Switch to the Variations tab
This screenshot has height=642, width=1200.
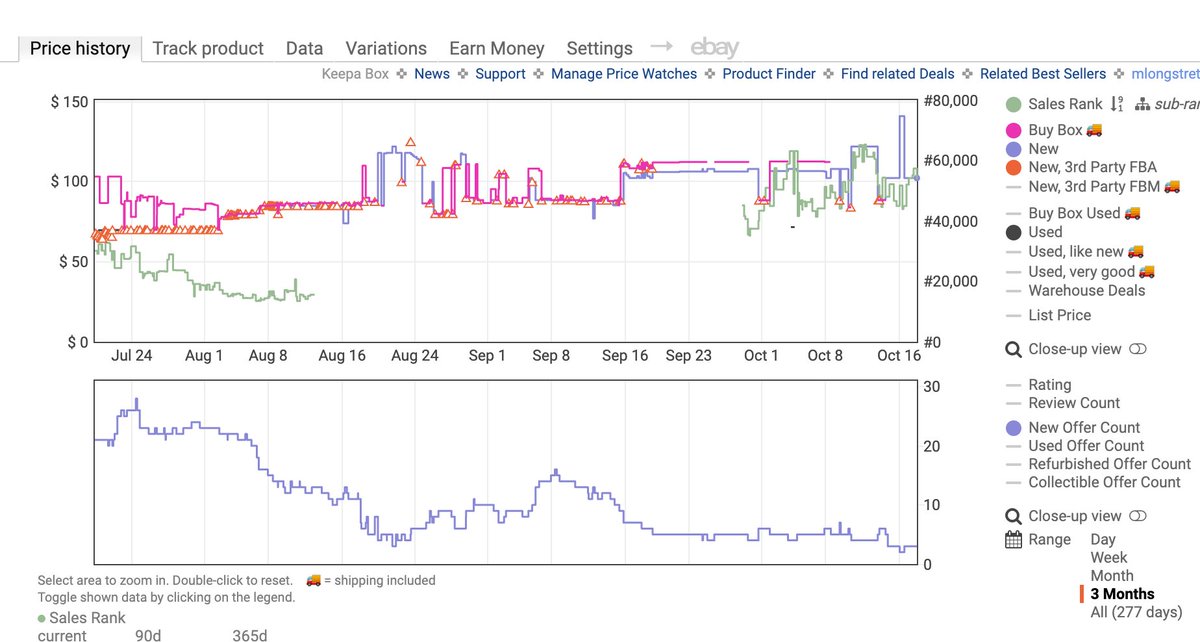(386, 48)
